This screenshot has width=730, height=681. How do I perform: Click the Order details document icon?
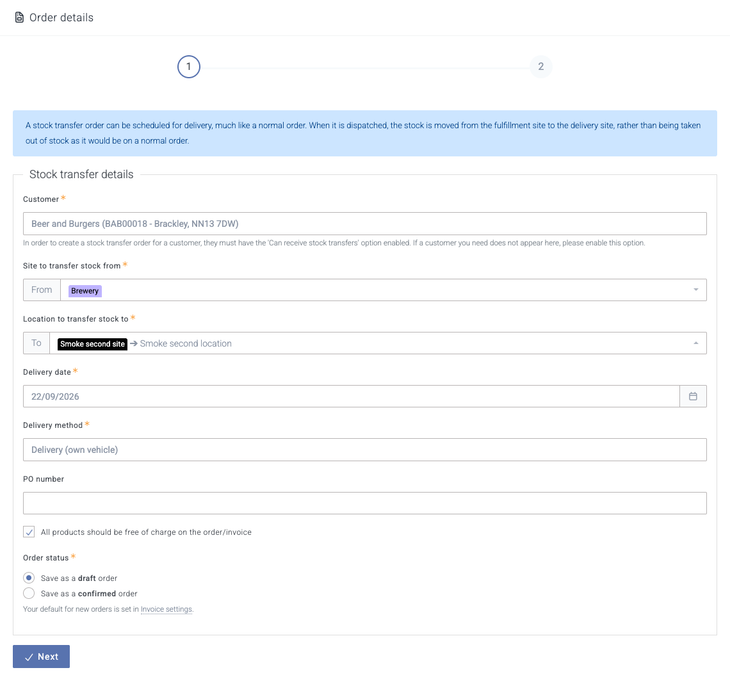19,18
